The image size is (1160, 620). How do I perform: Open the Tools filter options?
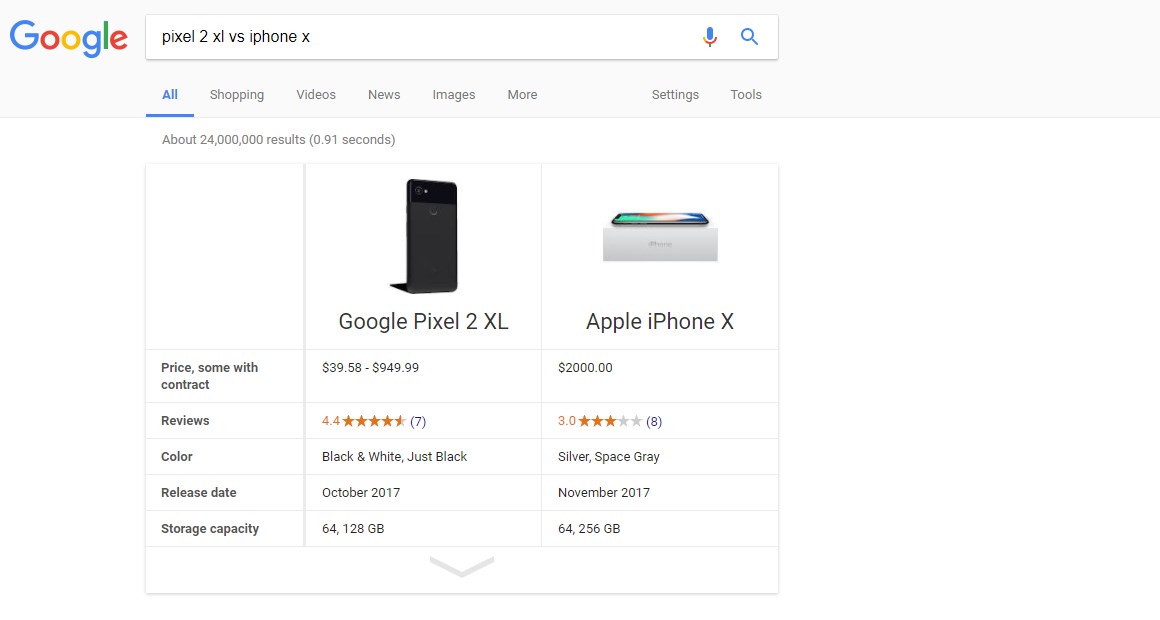745,94
